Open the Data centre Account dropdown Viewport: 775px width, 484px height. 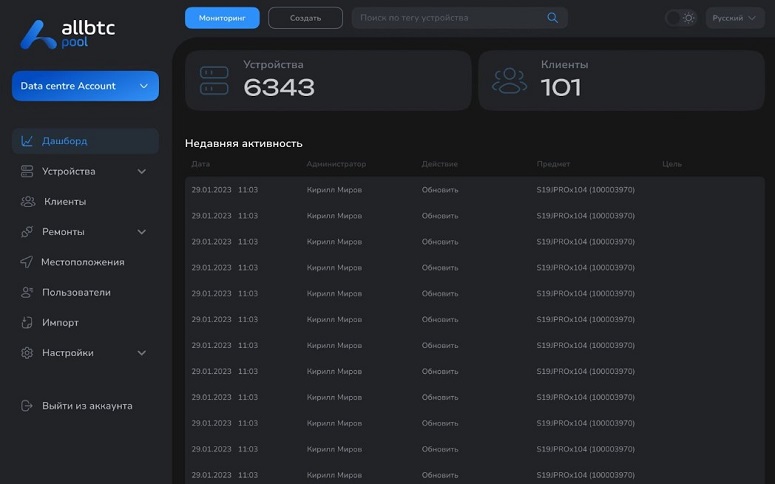(x=86, y=86)
